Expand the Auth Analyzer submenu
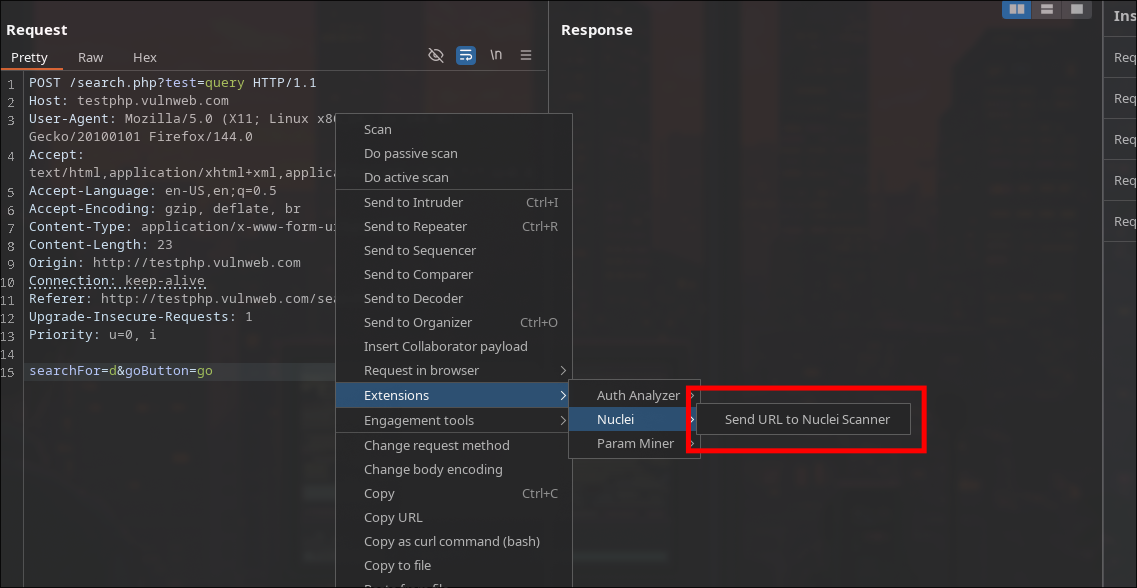 (x=638, y=396)
